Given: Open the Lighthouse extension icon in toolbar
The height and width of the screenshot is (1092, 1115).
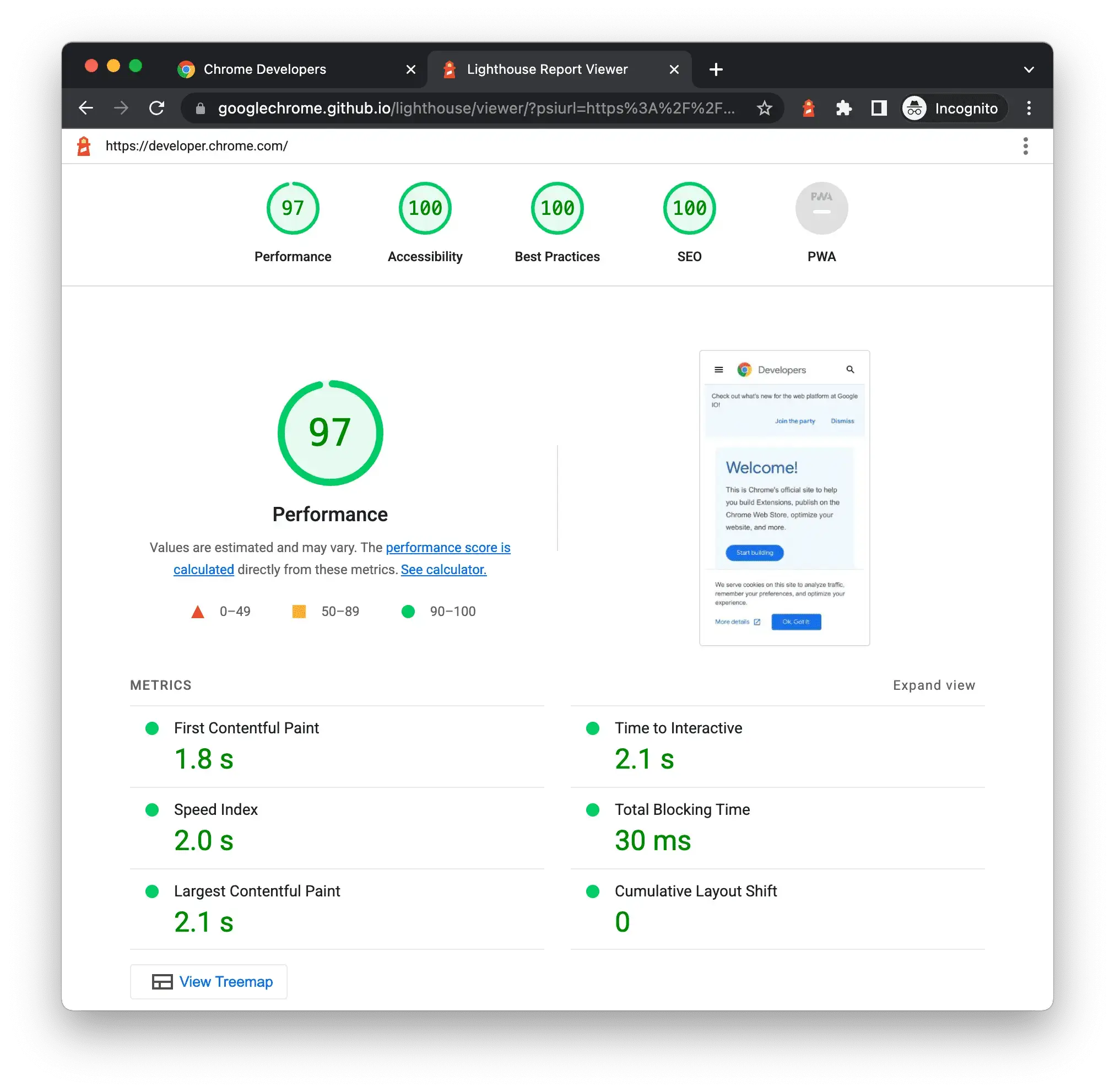Looking at the screenshot, I should click(808, 108).
